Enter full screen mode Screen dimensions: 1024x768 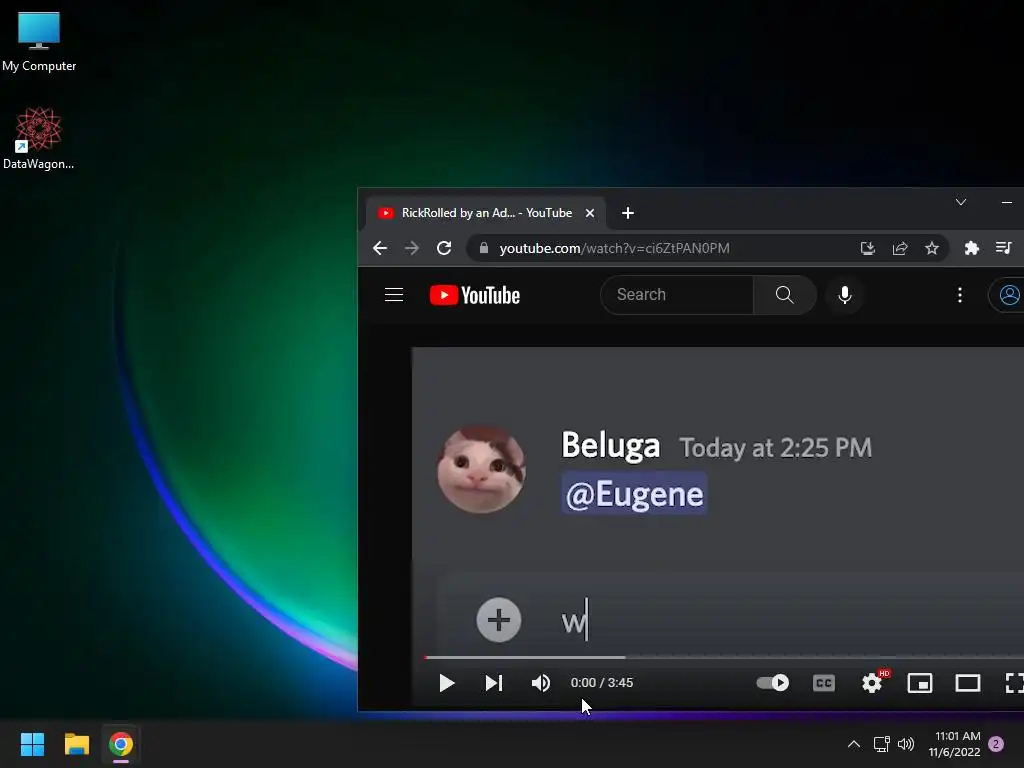(1014, 683)
